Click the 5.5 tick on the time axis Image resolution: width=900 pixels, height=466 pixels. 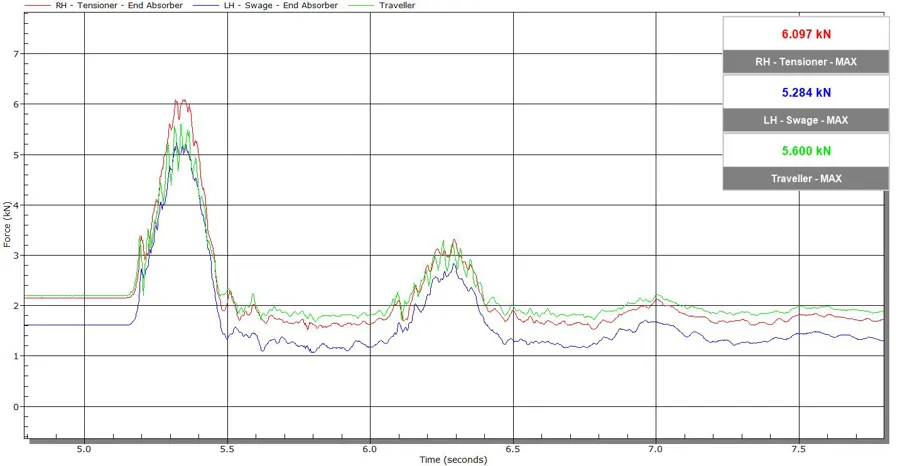pos(228,449)
